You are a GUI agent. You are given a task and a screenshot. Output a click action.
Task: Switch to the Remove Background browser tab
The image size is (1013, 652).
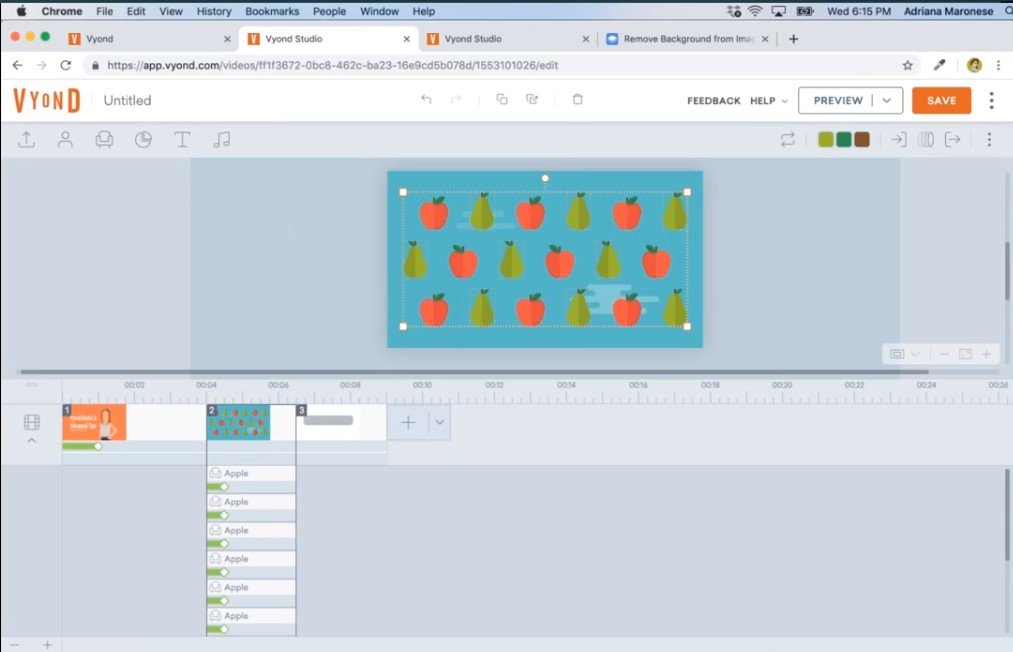coord(687,39)
